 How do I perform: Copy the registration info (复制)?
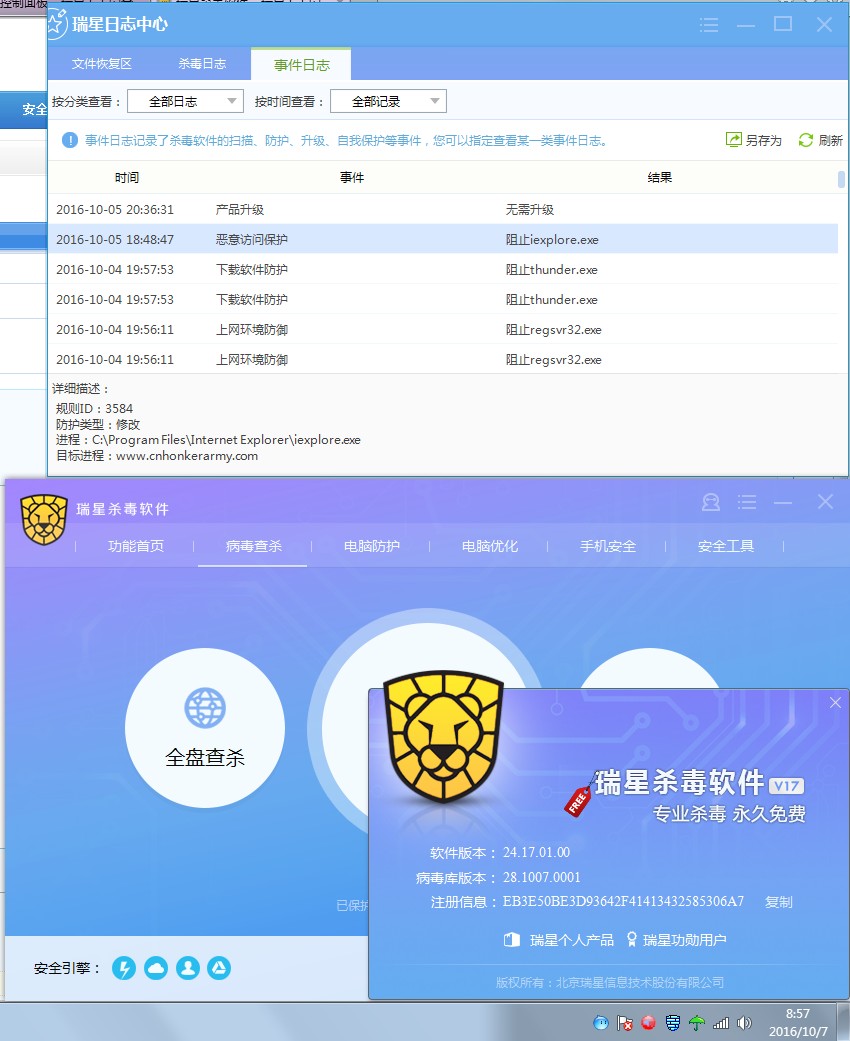778,902
